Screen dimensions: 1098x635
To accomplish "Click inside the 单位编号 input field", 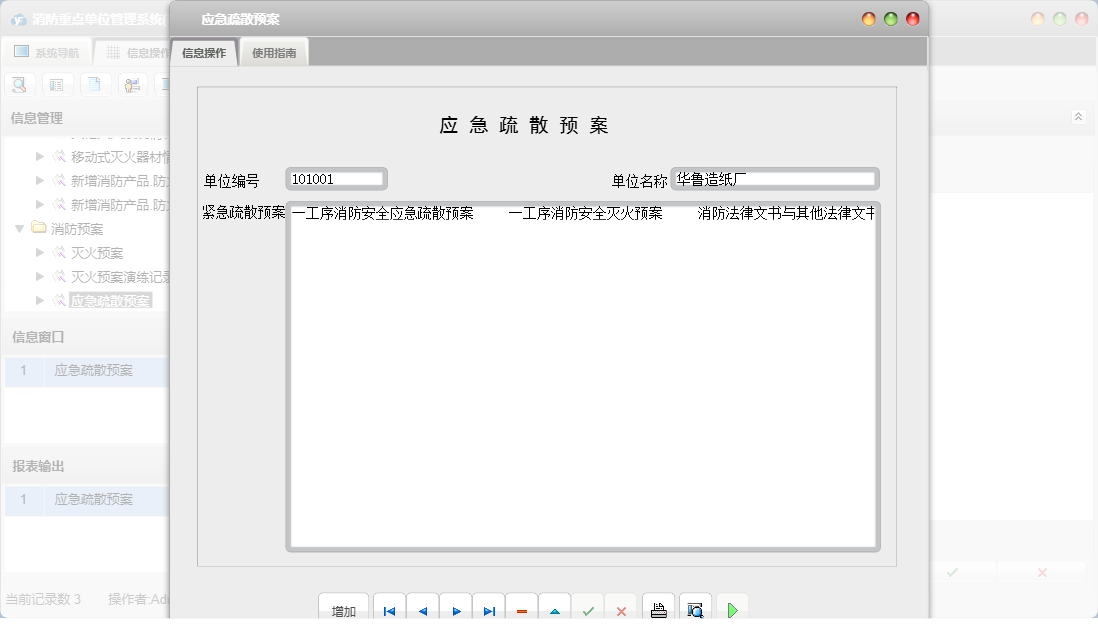I will 335,178.
